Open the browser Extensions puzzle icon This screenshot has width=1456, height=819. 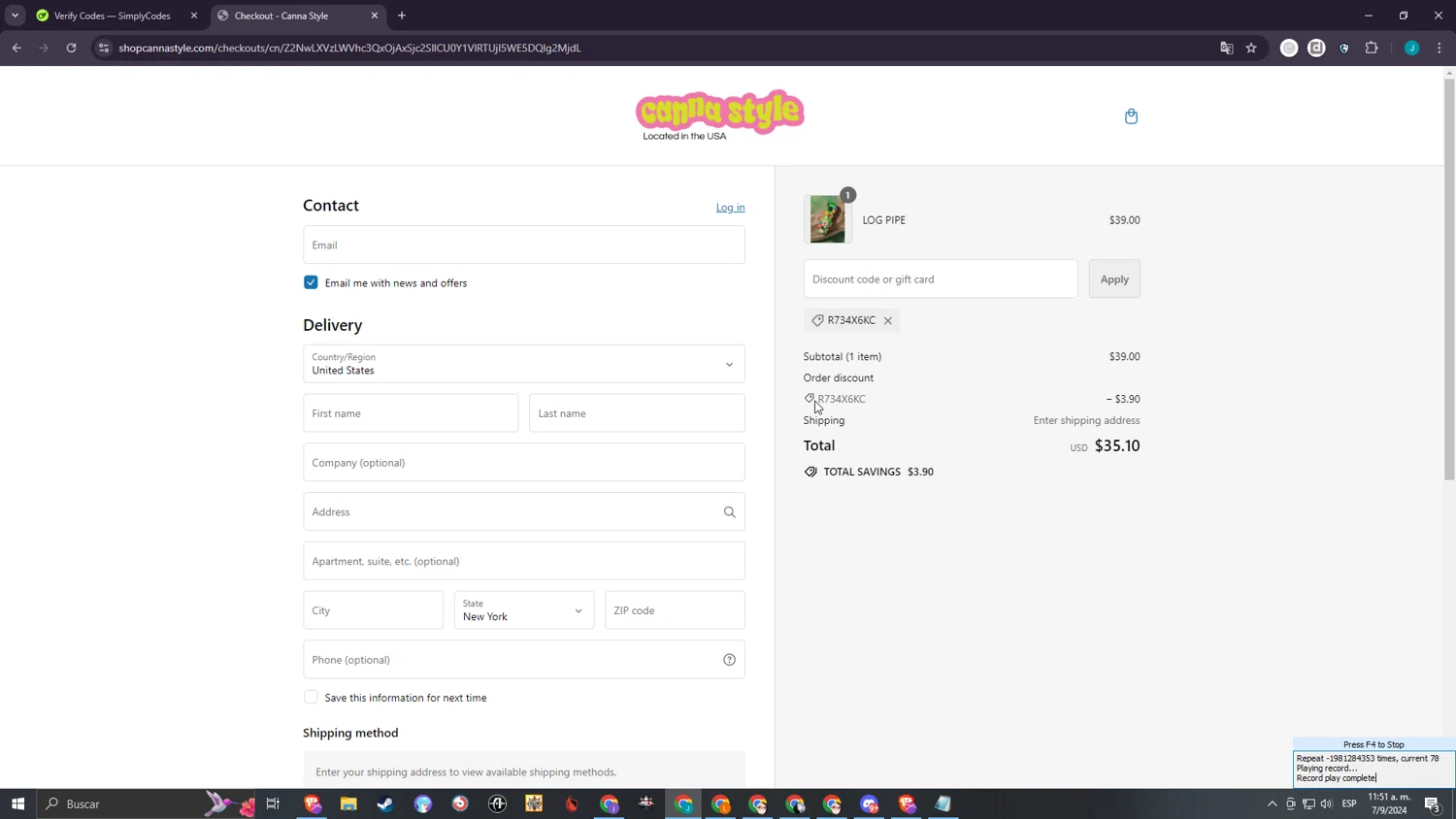point(1372,48)
